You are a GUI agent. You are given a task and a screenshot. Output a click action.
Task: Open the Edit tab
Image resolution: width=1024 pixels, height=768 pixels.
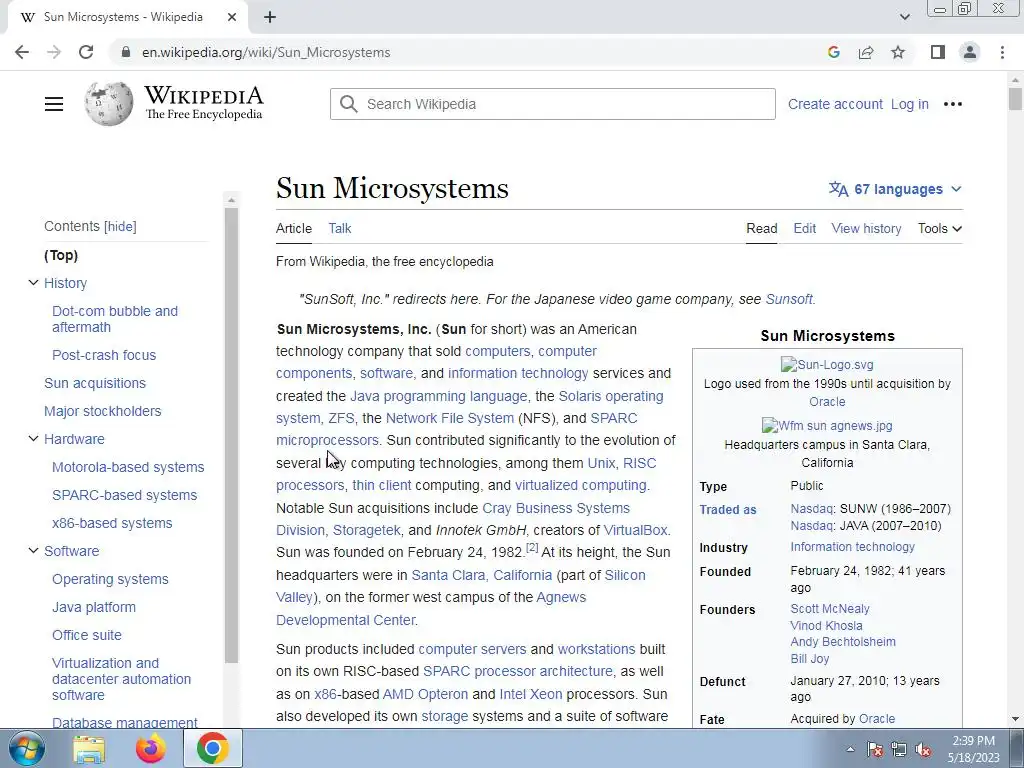805,229
